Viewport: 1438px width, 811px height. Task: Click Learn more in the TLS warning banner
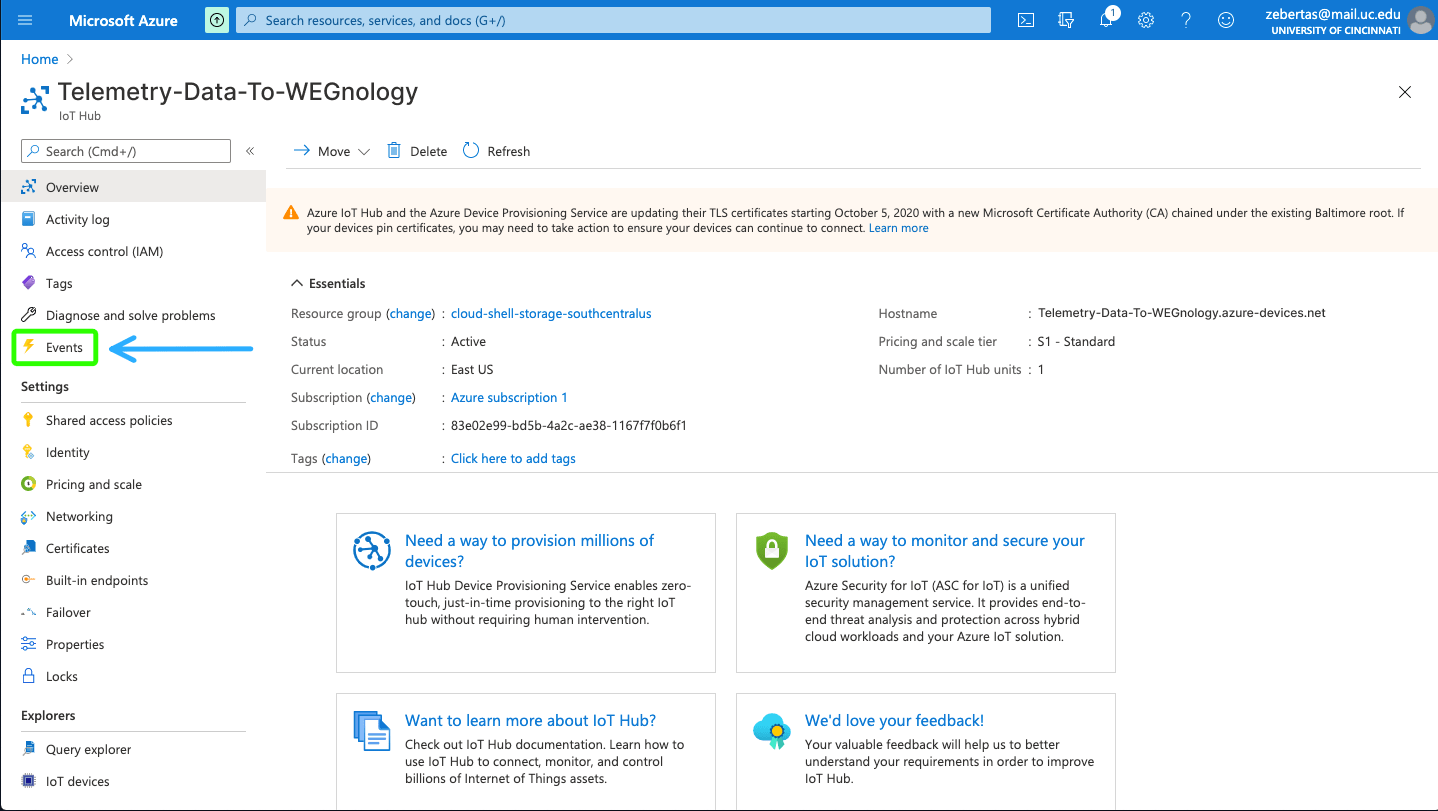coord(898,228)
